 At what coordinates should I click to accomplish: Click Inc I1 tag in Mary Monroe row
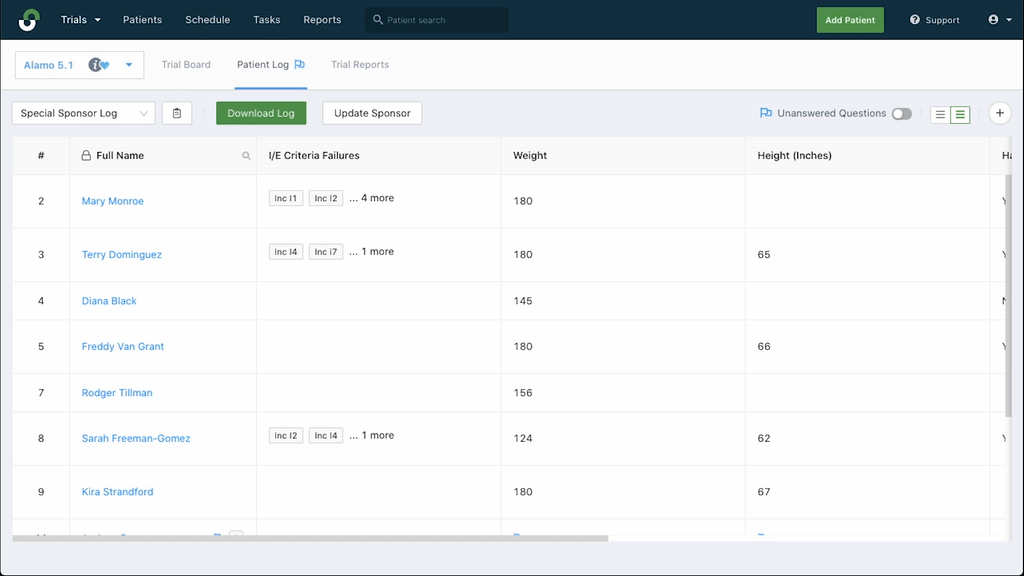coord(285,198)
